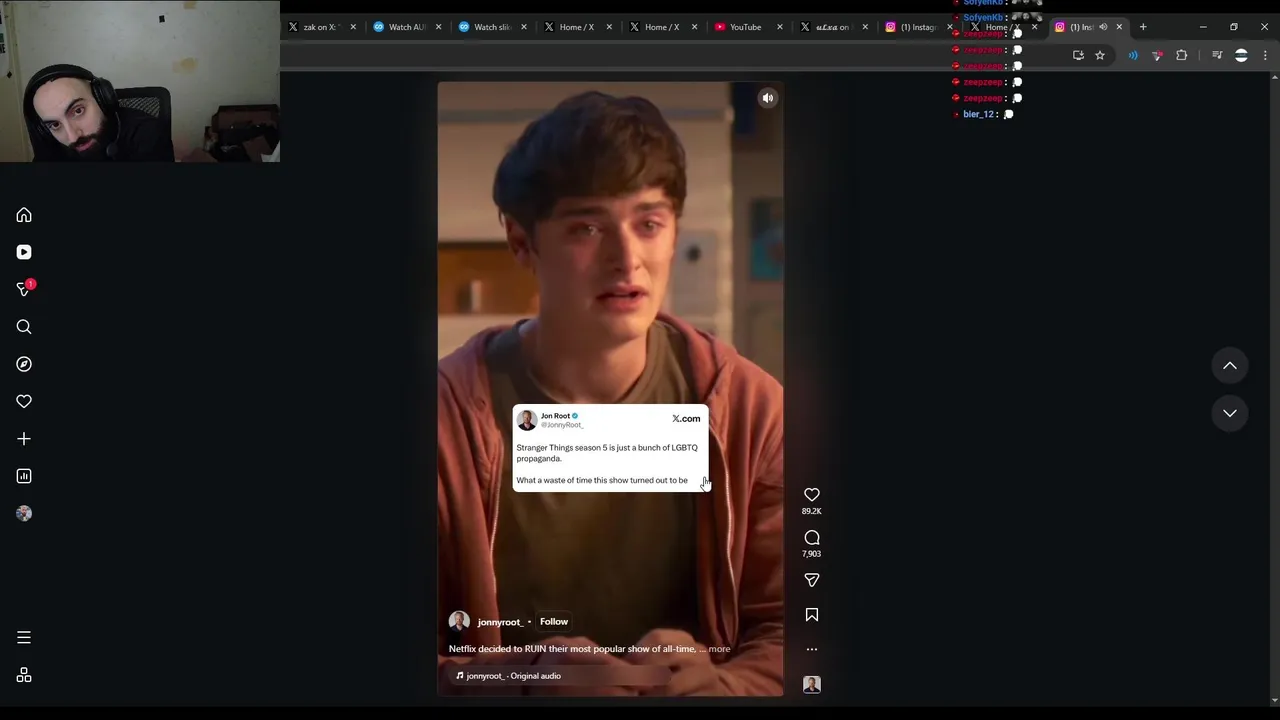
Task: Open the audio thumbnail below the reel actions
Action: [812, 684]
